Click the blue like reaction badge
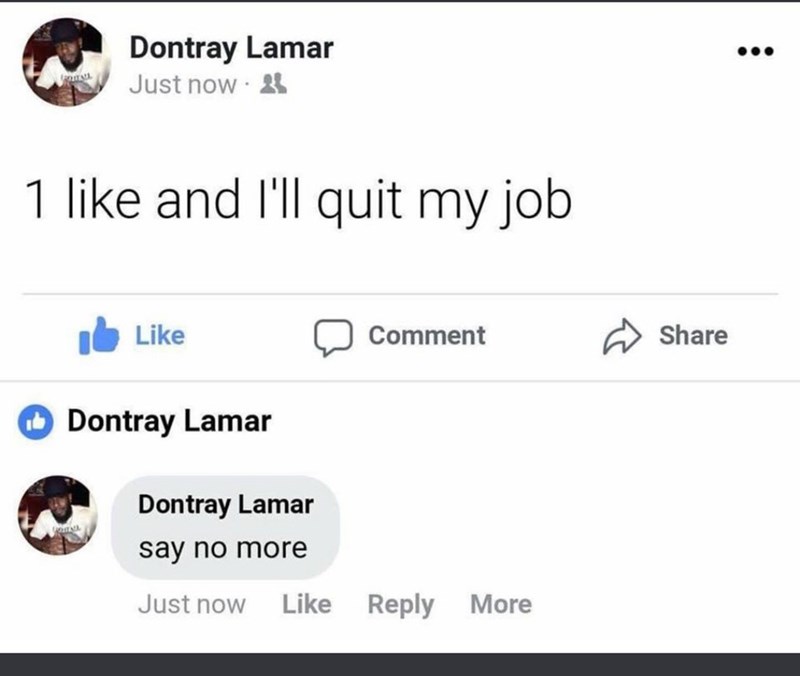The width and height of the screenshot is (800, 676). tap(38, 422)
